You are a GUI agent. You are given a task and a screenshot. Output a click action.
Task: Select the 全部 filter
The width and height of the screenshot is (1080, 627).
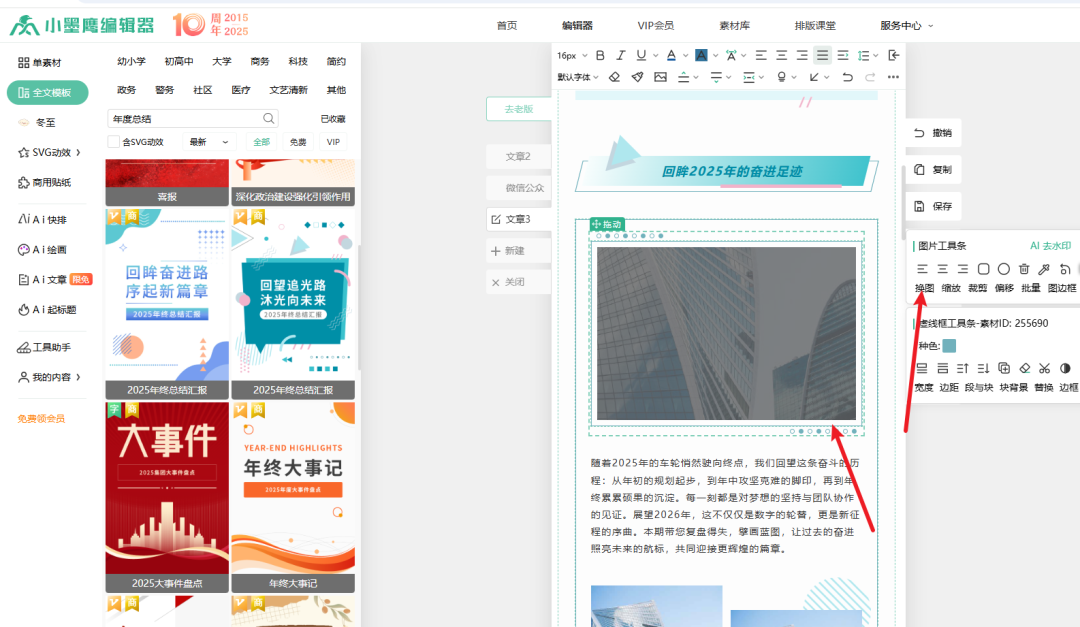[262, 142]
